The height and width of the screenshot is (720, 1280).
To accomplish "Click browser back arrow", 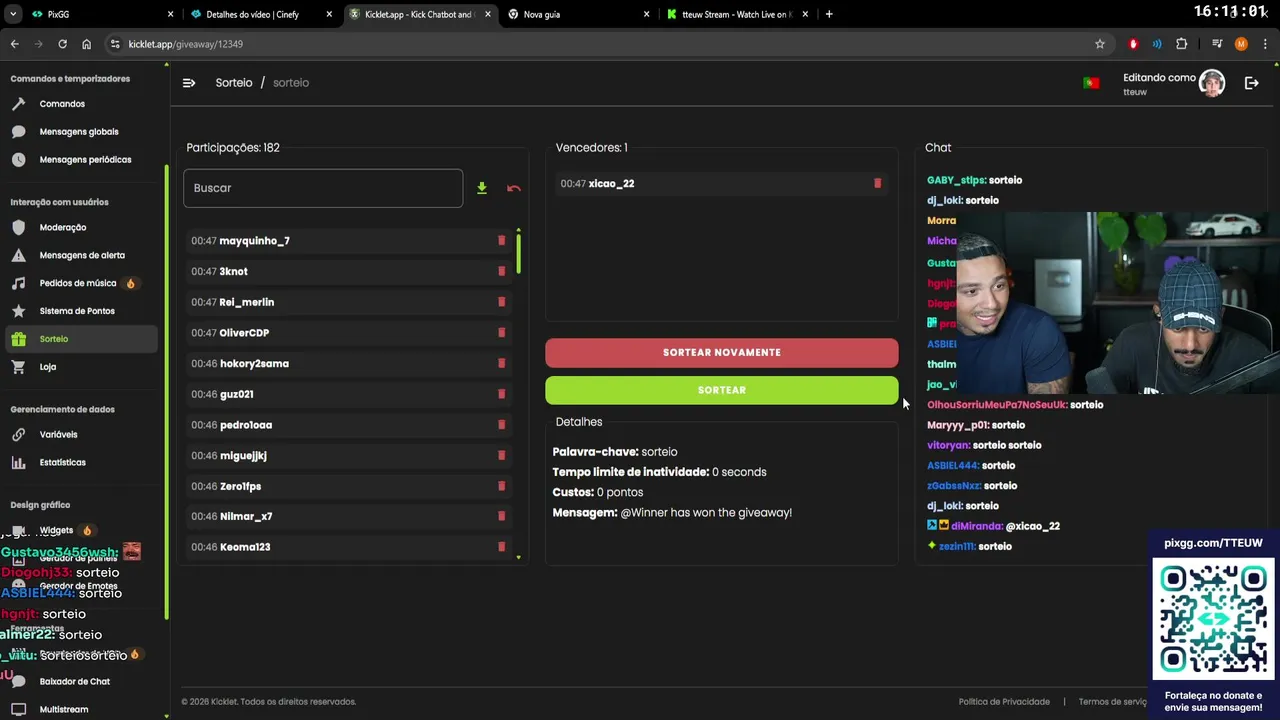I will click(14, 44).
